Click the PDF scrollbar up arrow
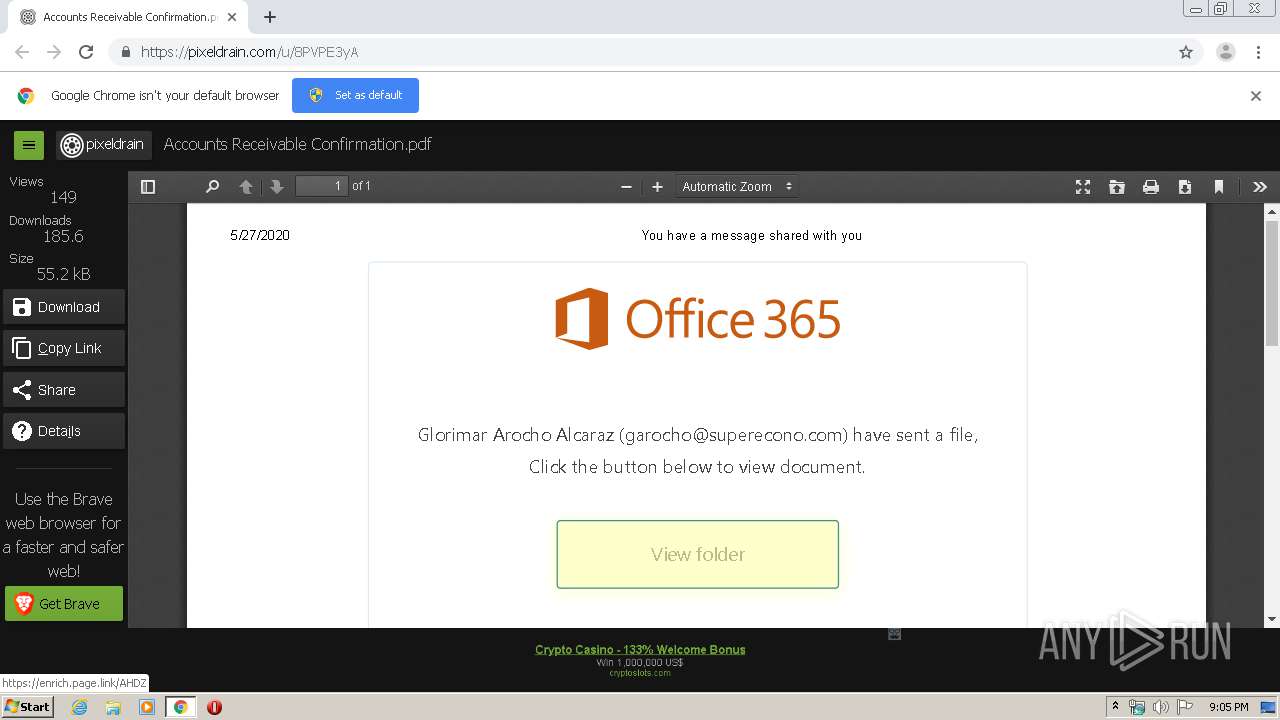 (x=1272, y=212)
